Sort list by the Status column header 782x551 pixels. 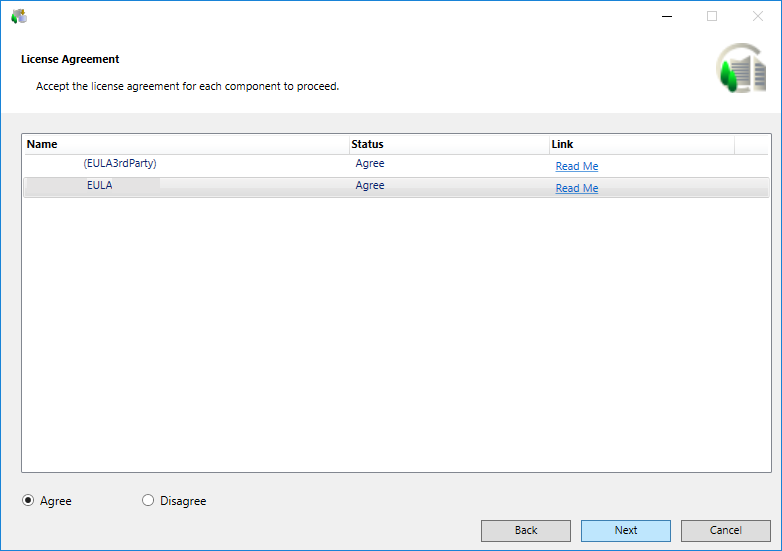[x=448, y=144]
